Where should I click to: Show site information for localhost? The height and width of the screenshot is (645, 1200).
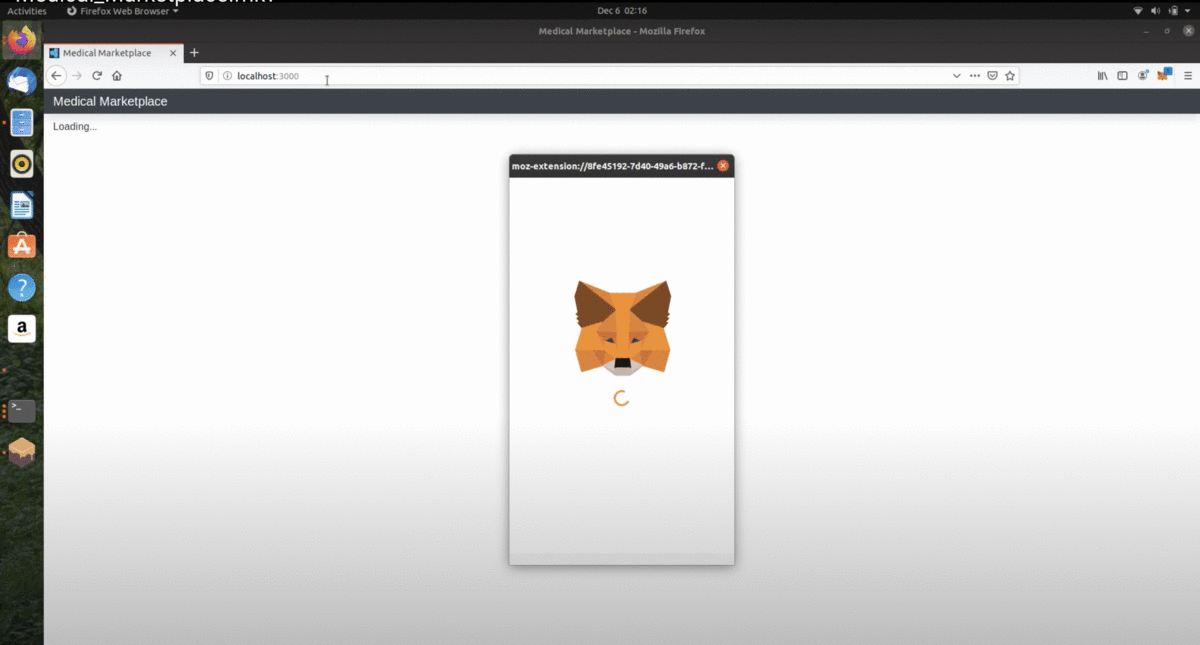(x=227, y=76)
